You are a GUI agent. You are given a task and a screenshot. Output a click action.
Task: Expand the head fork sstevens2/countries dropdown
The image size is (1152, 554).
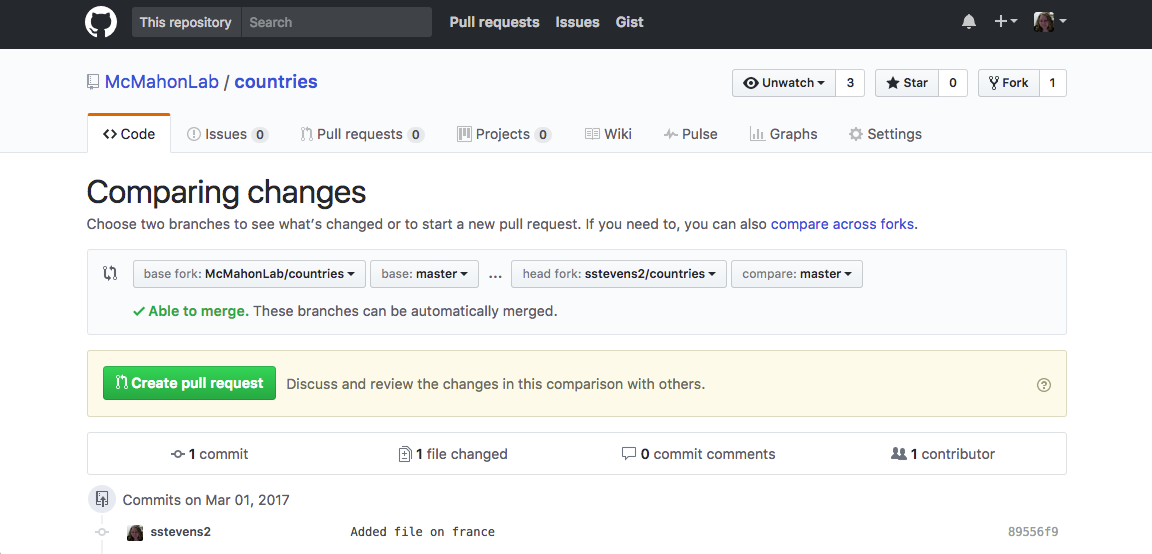click(x=618, y=274)
